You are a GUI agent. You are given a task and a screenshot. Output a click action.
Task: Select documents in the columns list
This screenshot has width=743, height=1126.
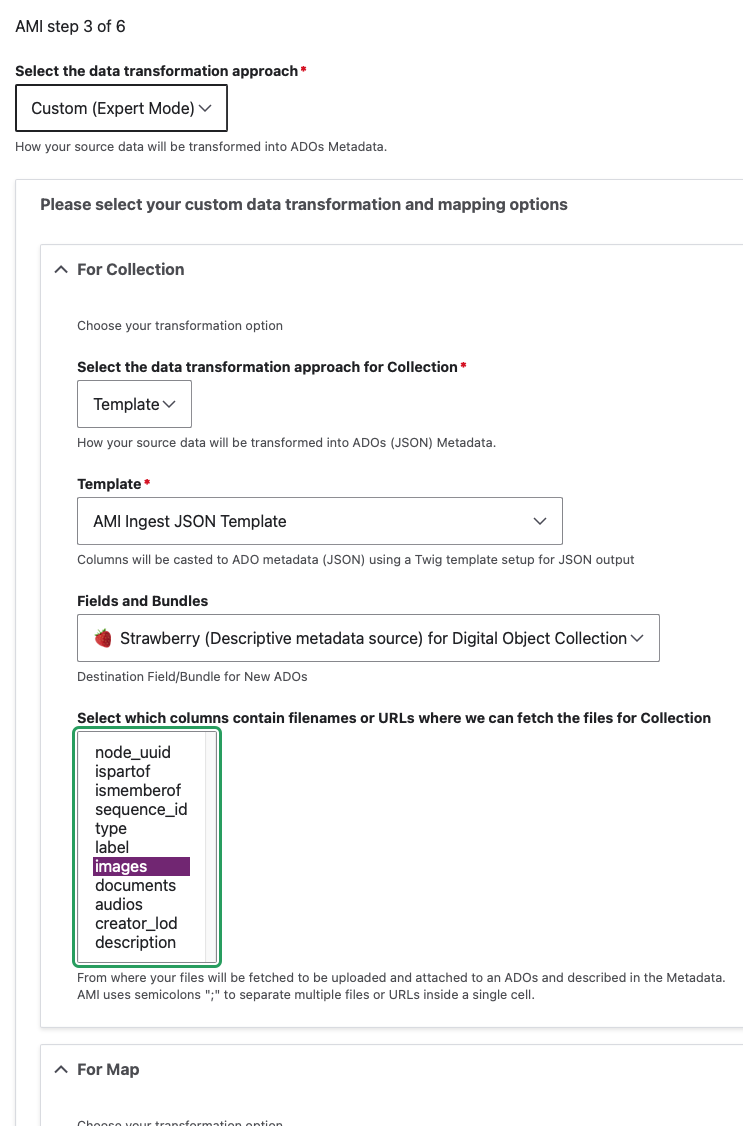(x=135, y=885)
